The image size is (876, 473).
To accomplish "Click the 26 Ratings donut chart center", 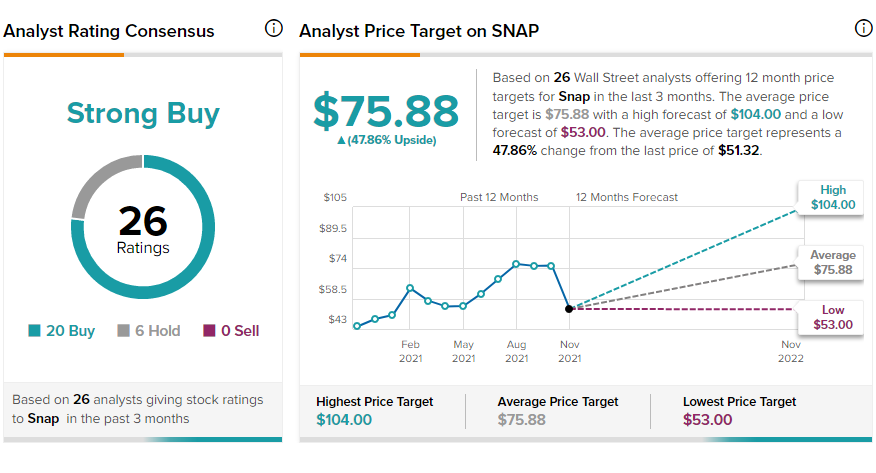I will (143, 228).
